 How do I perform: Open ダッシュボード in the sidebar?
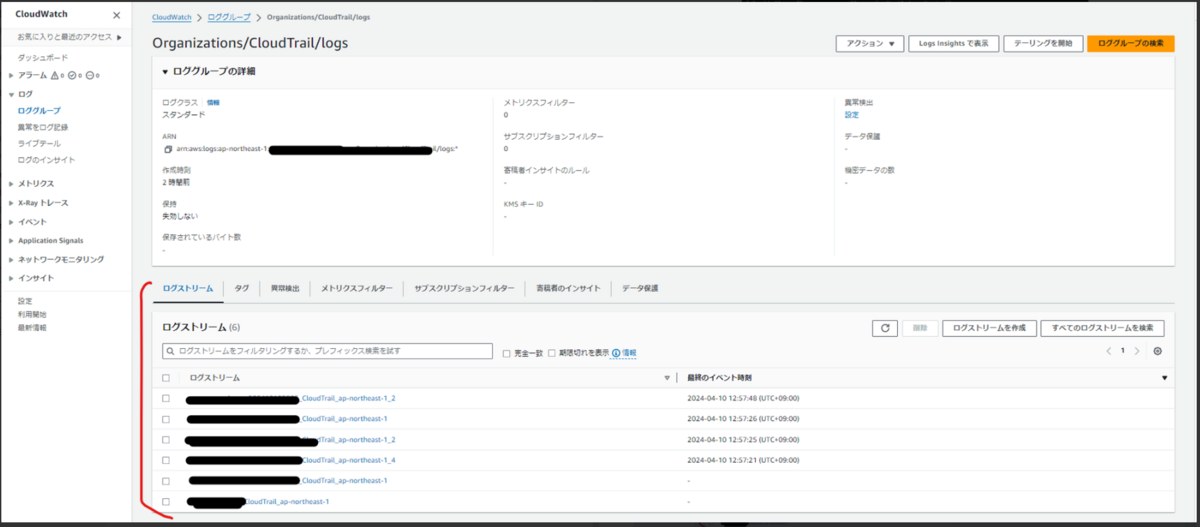point(43,58)
